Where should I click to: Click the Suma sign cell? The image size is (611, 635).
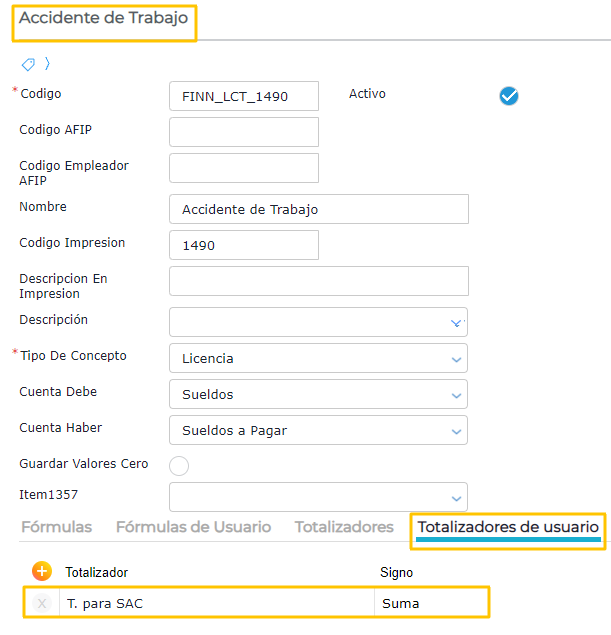tap(430, 603)
